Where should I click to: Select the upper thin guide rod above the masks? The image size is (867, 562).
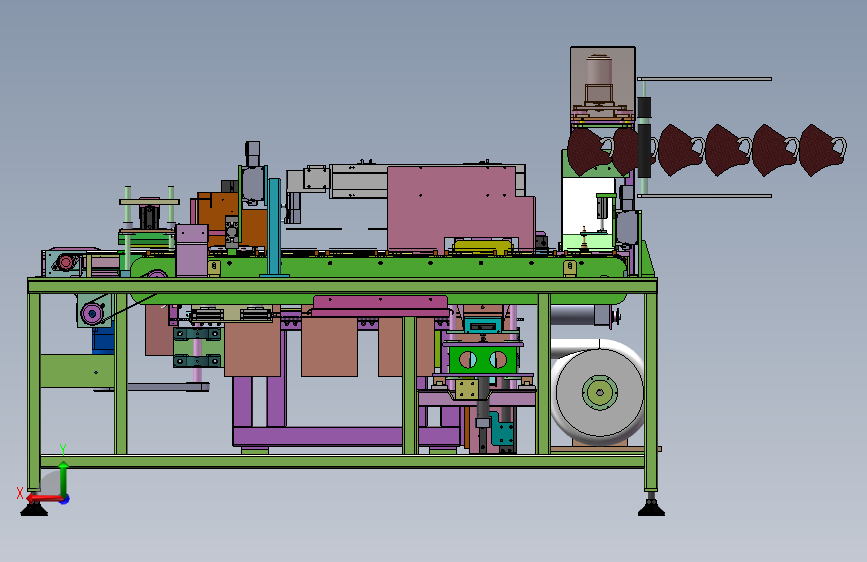pyautogui.click(x=704, y=79)
